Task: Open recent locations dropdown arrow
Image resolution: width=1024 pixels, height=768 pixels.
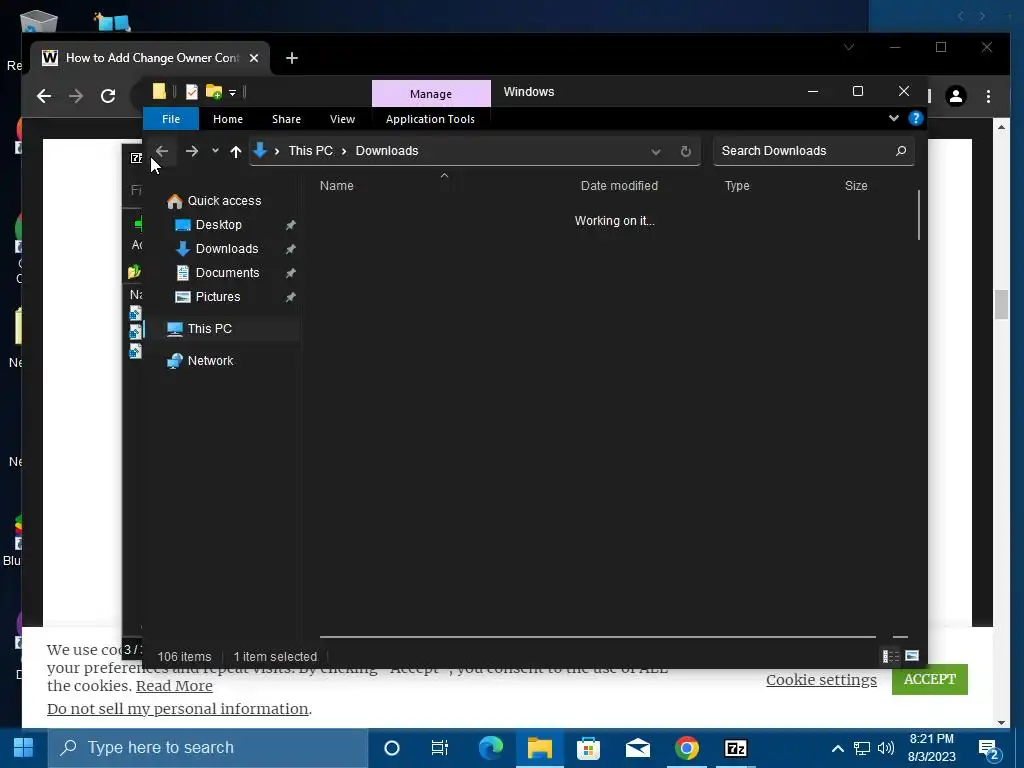Action: (215, 151)
